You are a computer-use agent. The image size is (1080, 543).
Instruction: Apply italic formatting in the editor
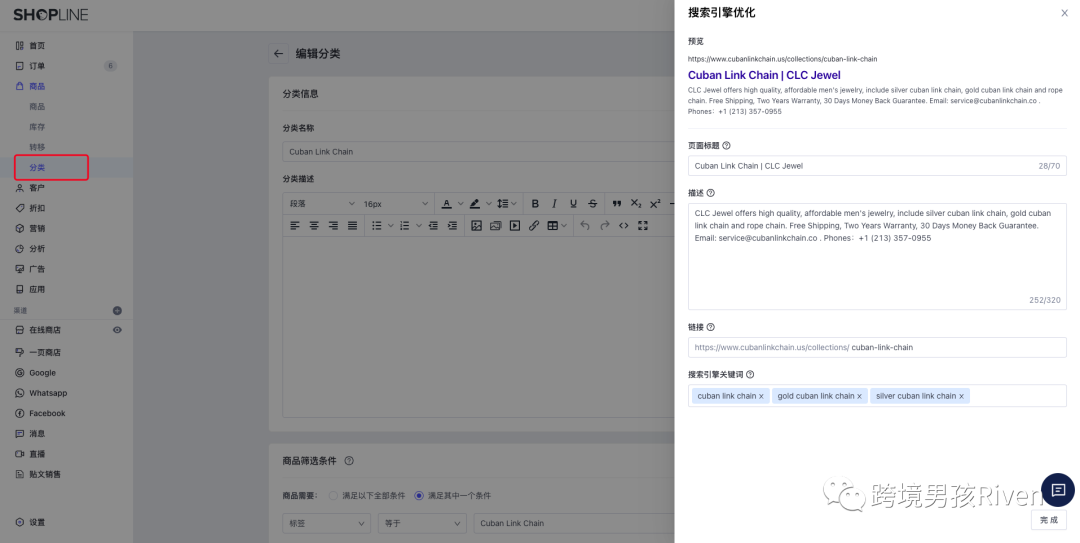tap(554, 204)
